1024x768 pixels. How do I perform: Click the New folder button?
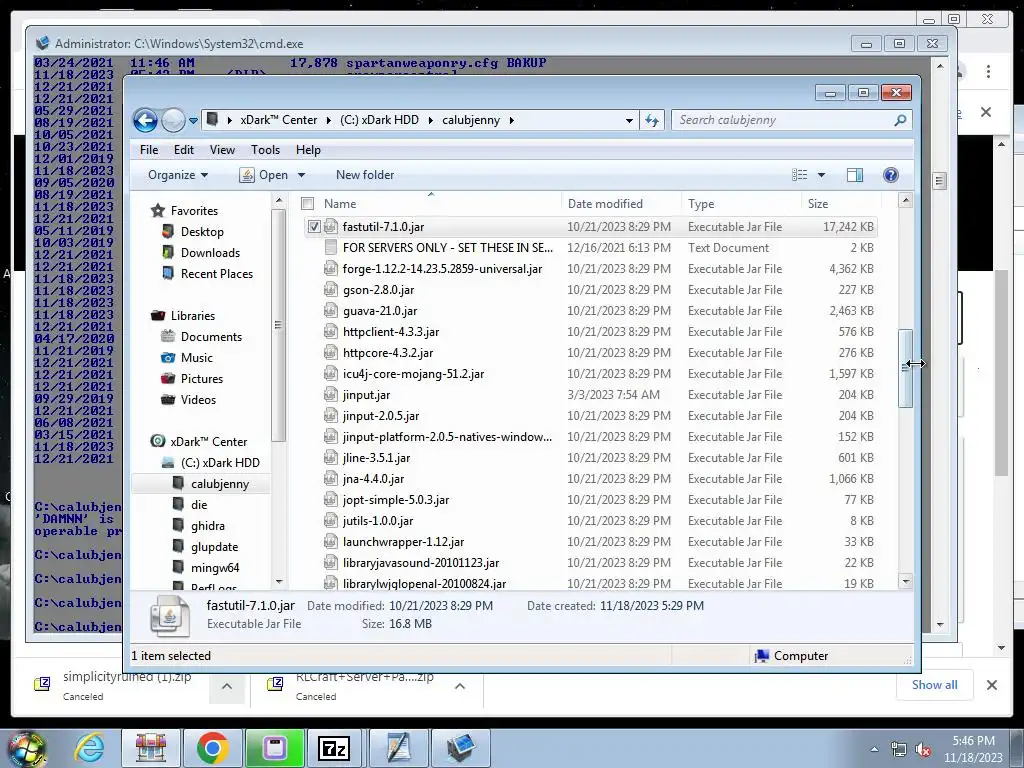coord(365,175)
